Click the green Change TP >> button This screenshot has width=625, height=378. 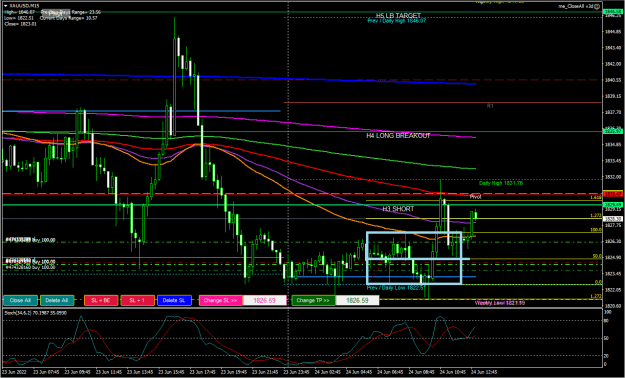click(313, 300)
